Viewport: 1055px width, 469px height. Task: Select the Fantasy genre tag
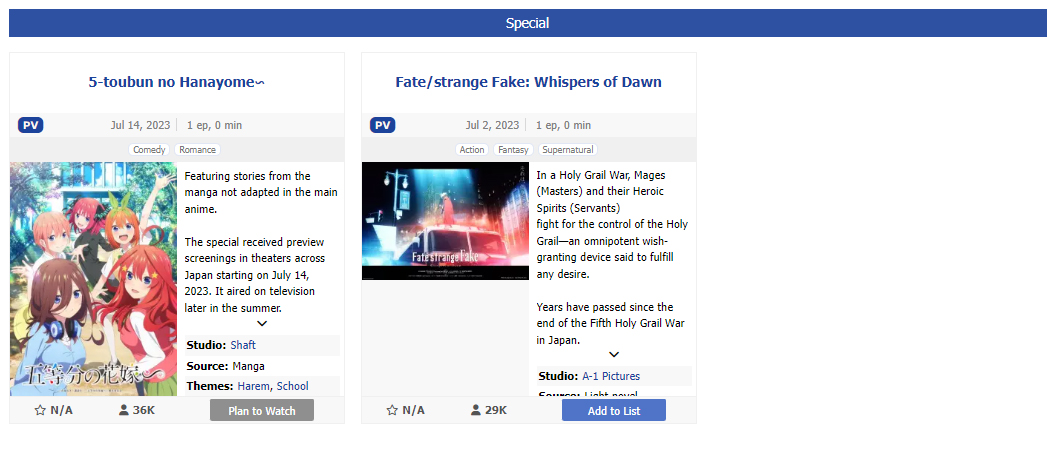tap(513, 150)
